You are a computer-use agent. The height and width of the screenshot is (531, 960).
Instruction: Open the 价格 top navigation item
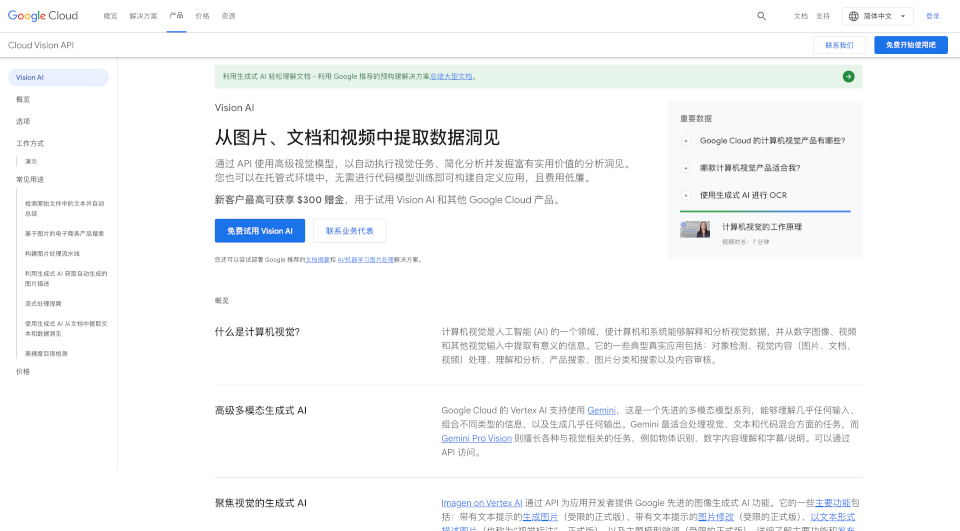[x=202, y=17]
